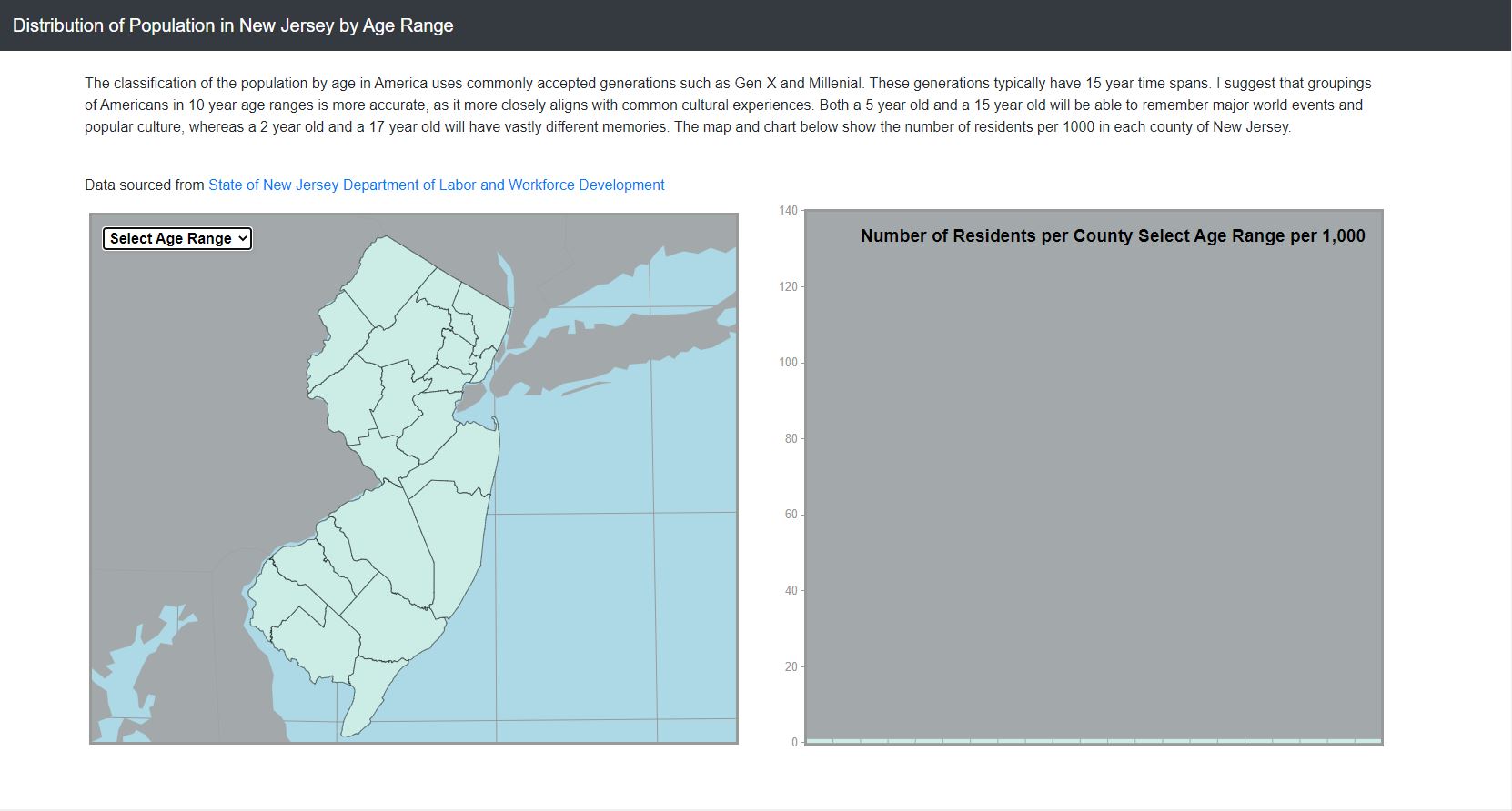
Task: Open the NJ Department of Labor link
Action: click(437, 185)
